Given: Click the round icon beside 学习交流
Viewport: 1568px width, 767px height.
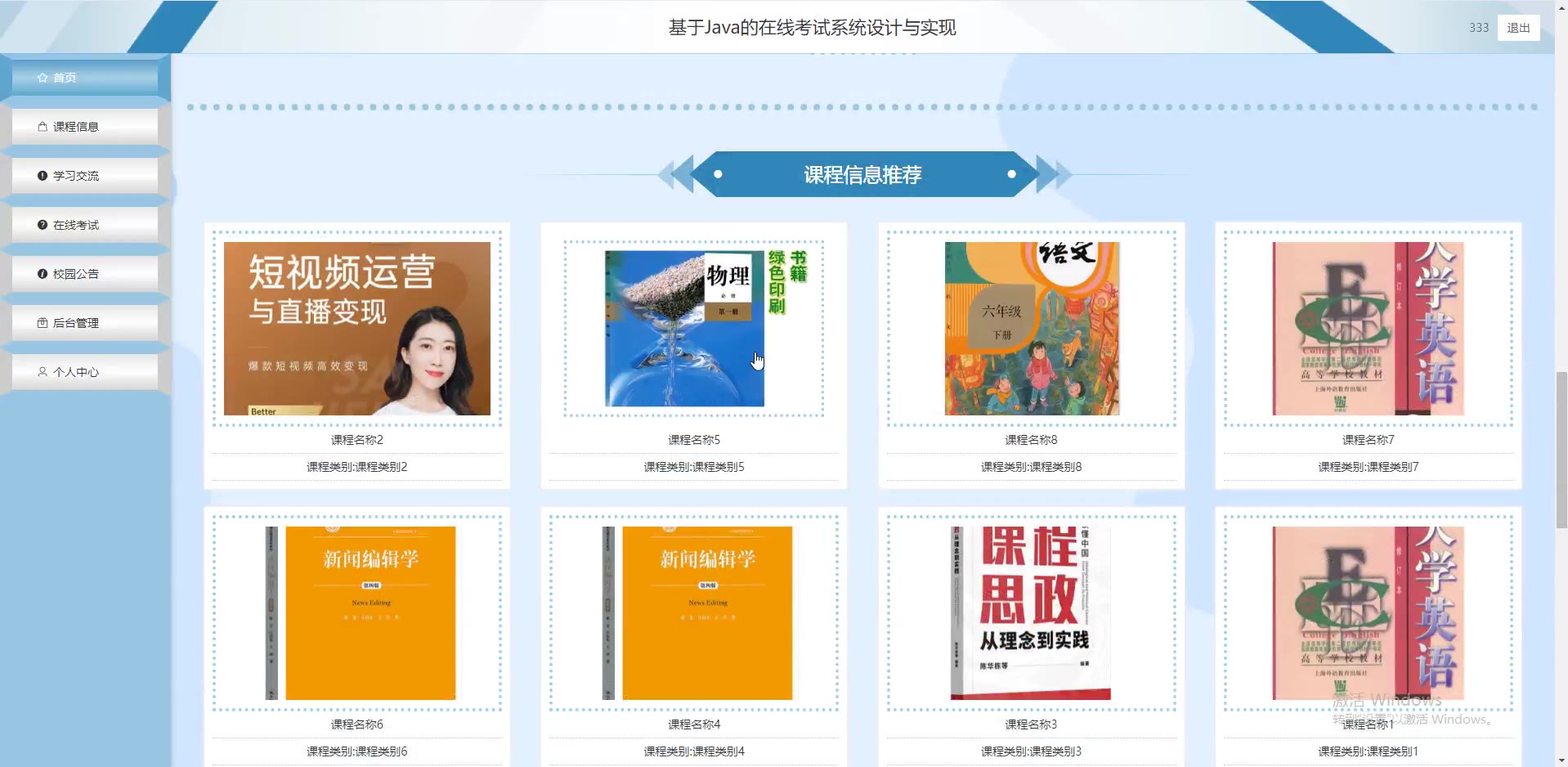Looking at the screenshot, I should click(43, 176).
